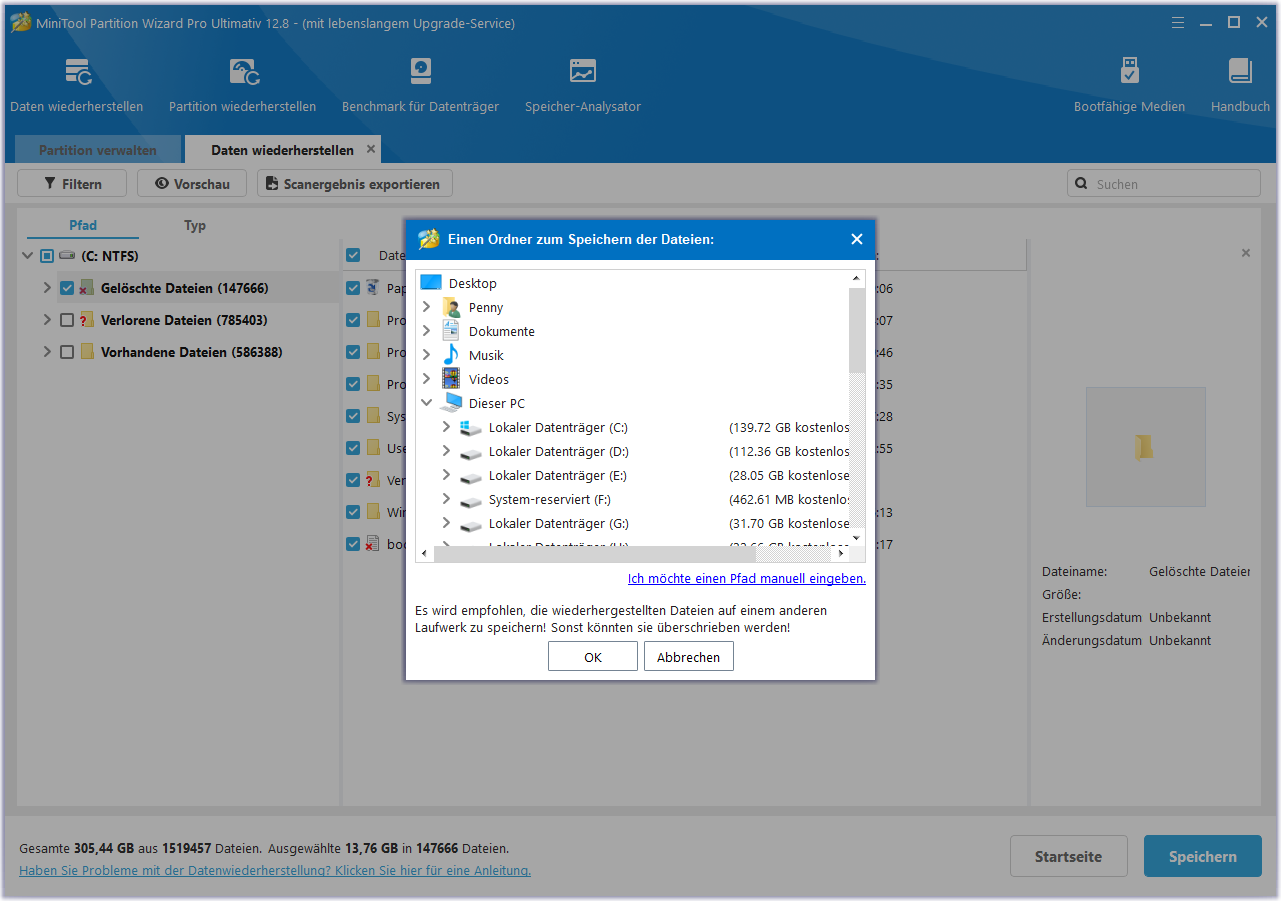Check the Vorhandene Dateien checkbox
The width and height of the screenshot is (1281, 901).
[67, 352]
